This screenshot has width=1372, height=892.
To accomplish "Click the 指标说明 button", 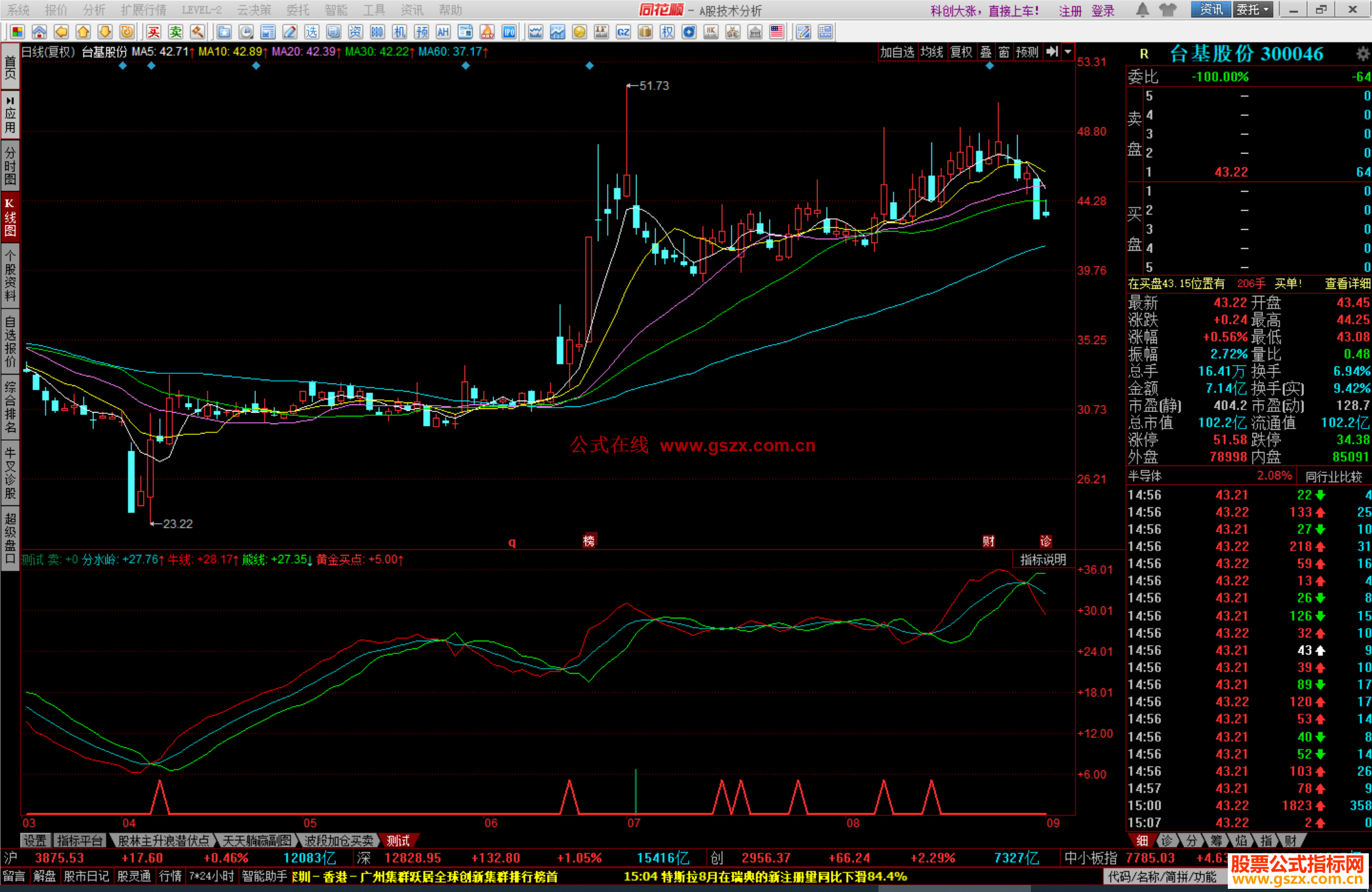I will tap(1043, 559).
